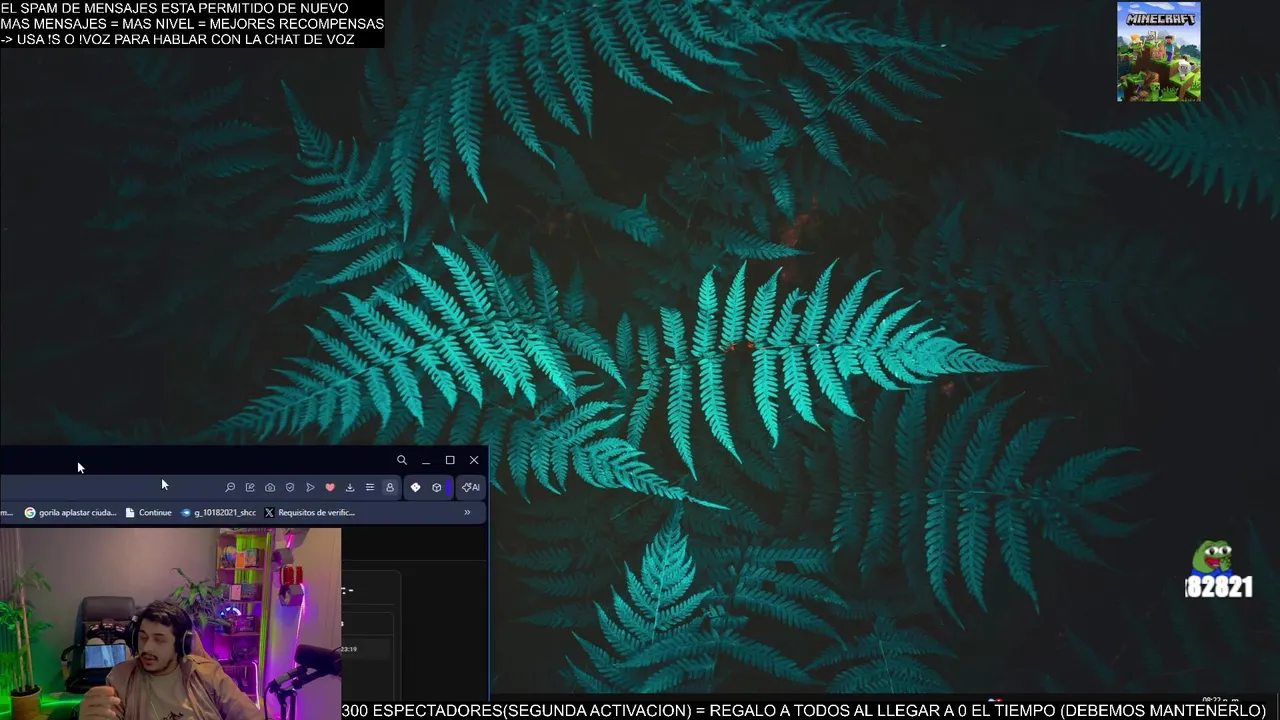Open the profile account icon

click(x=390, y=487)
